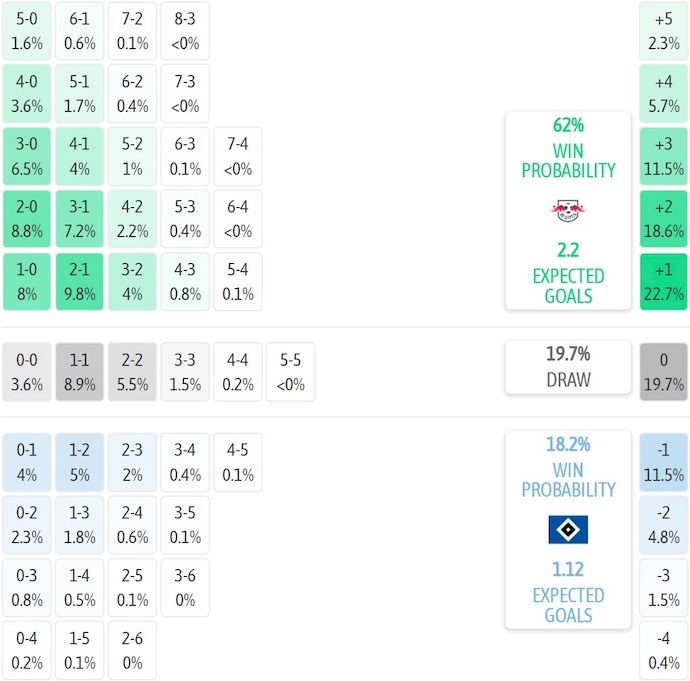Select the 1-1 draw score tile

80,372
